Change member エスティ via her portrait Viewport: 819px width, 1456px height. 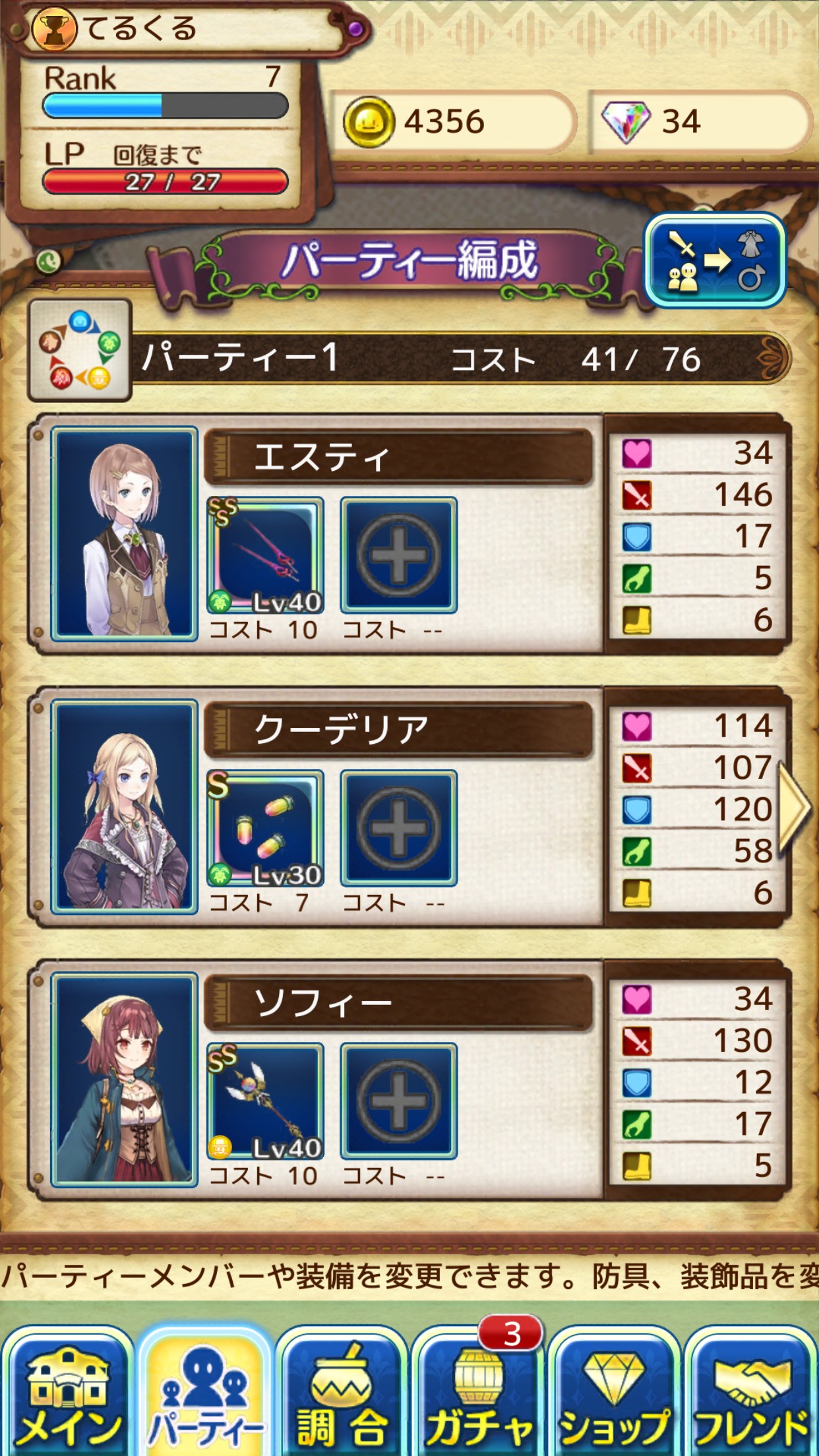(x=125, y=533)
